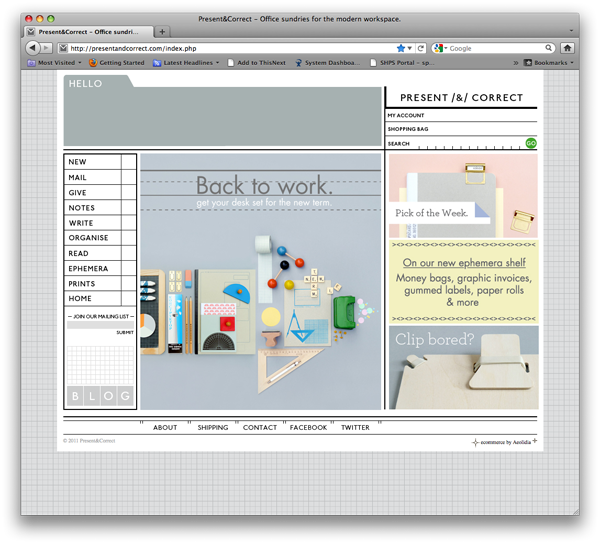The width and height of the screenshot is (600, 544).
Task: Open the Latest Headlines feed dropdown
Action: pos(186,63)
